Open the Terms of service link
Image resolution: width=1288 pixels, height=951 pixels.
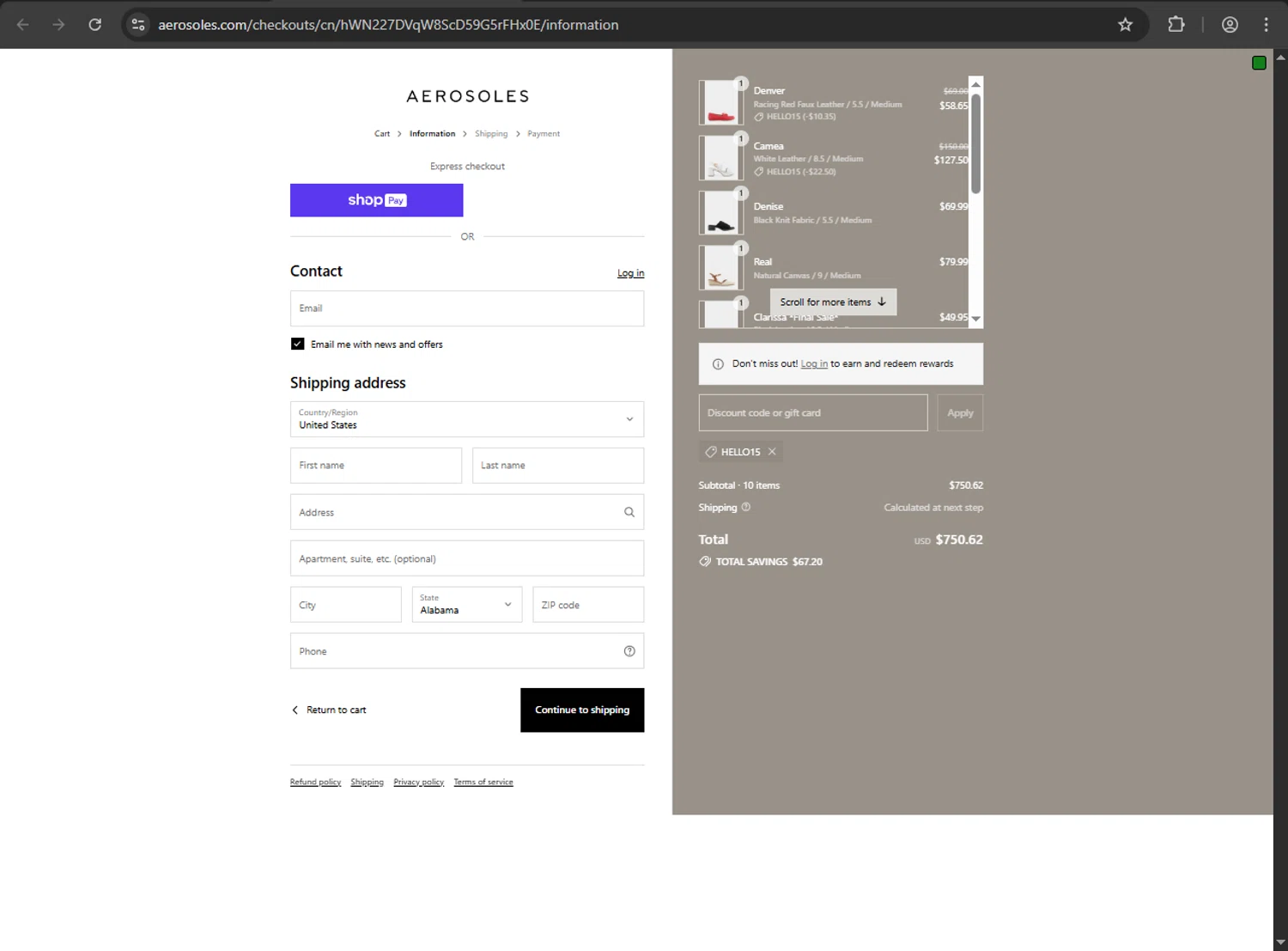pos(483,783)
